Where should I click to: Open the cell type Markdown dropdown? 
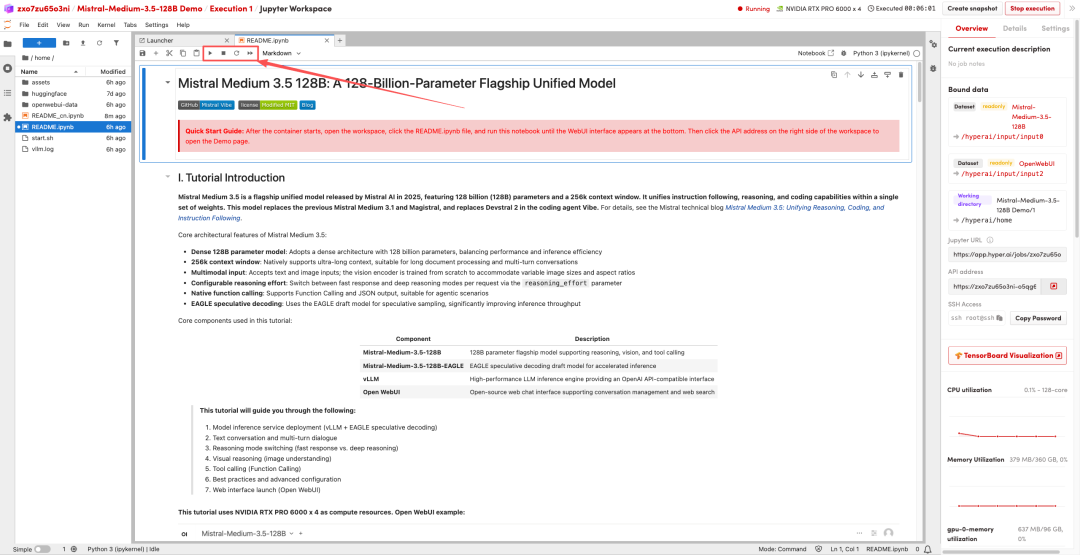tap(282, 53)
